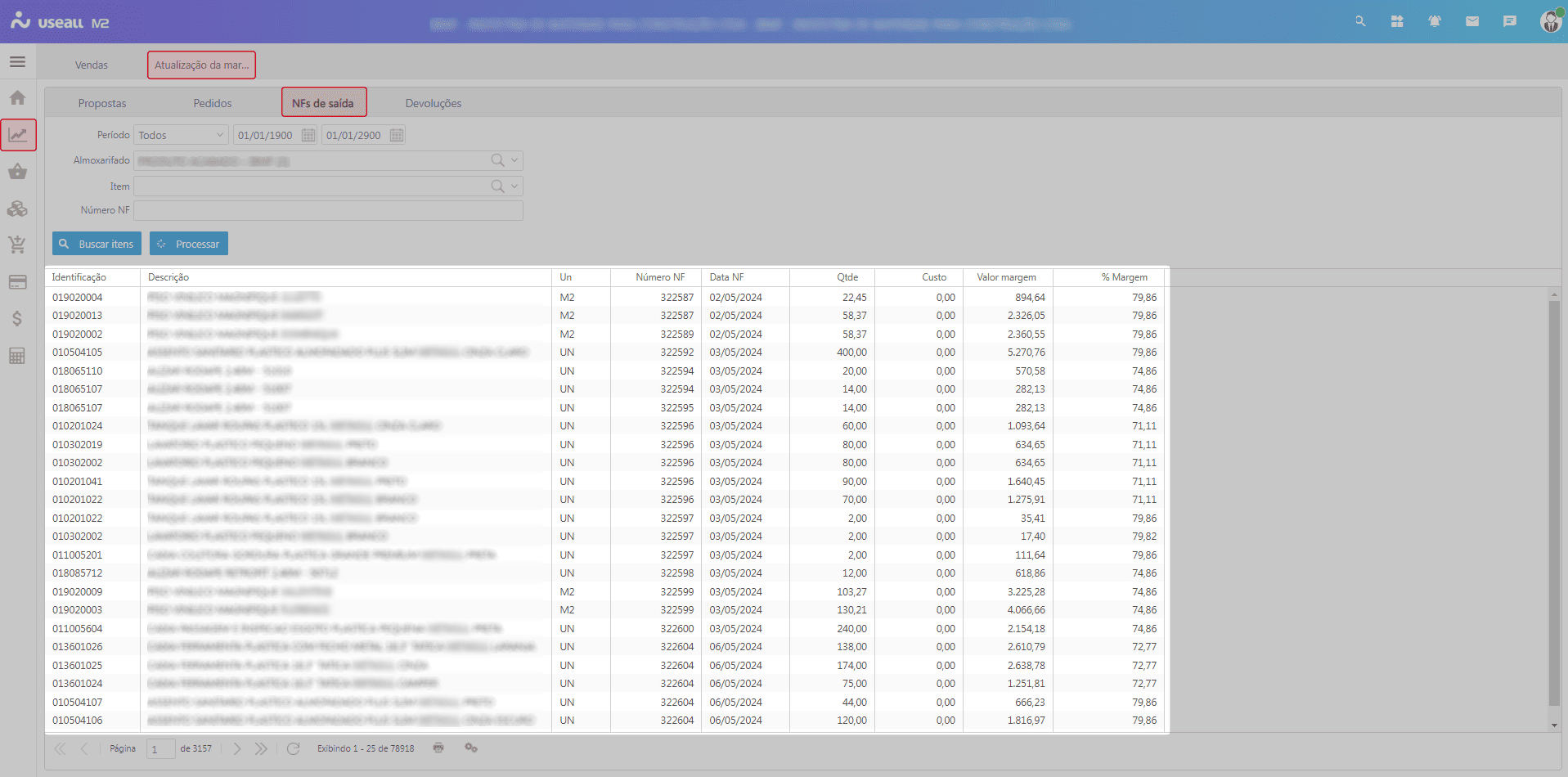Go to the Home sidebar icon
The height and width of the screenshot is (777, 1568).
click(17, 98)
